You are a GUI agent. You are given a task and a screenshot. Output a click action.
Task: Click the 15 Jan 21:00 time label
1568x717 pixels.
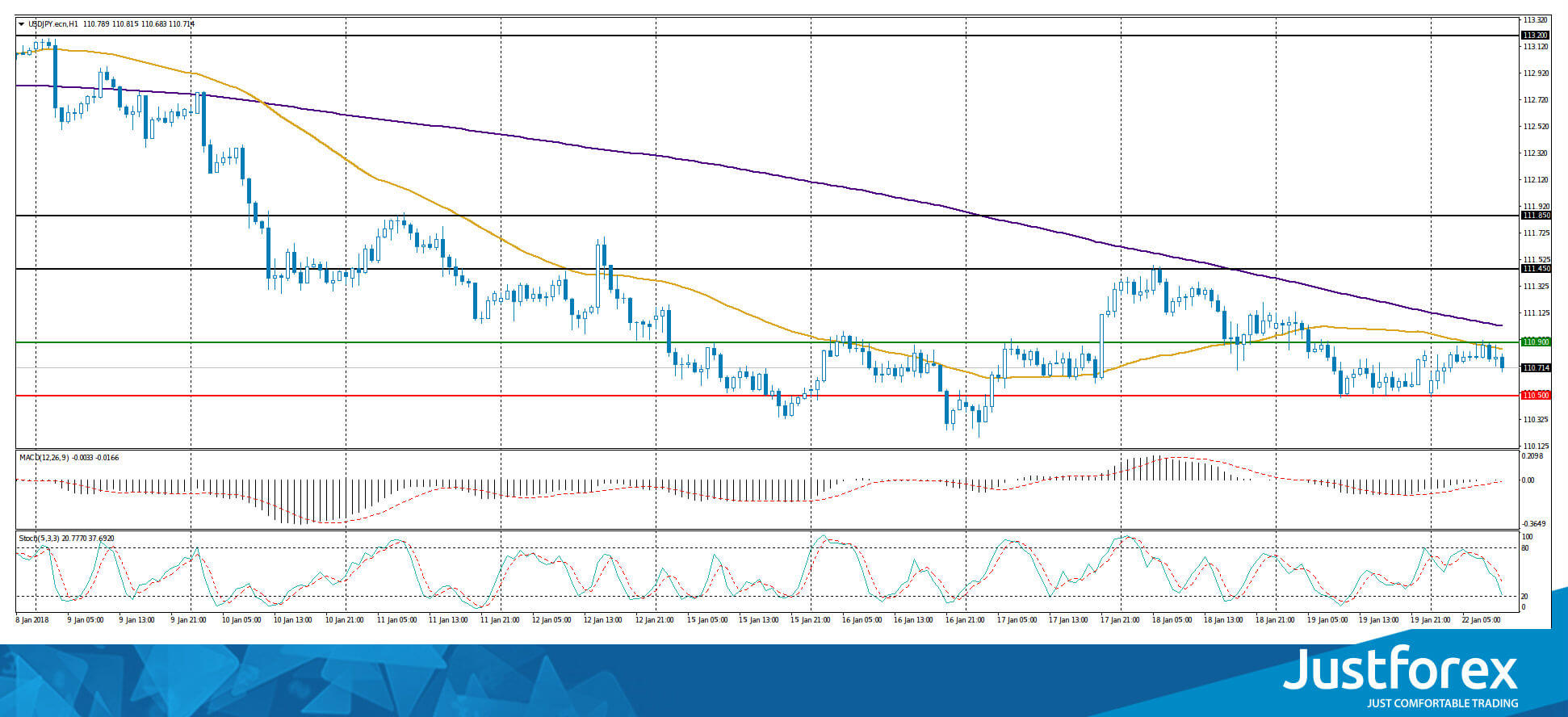[x=809, y=620]
